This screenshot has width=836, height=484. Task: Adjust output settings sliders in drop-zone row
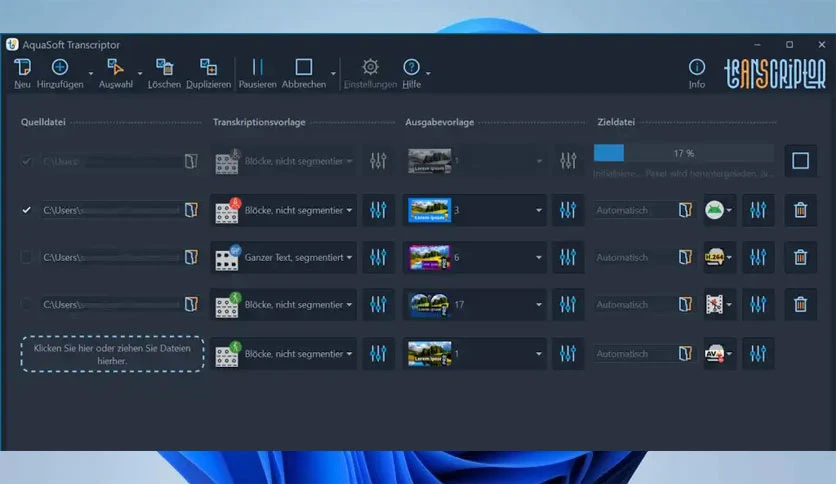(568, 353)
